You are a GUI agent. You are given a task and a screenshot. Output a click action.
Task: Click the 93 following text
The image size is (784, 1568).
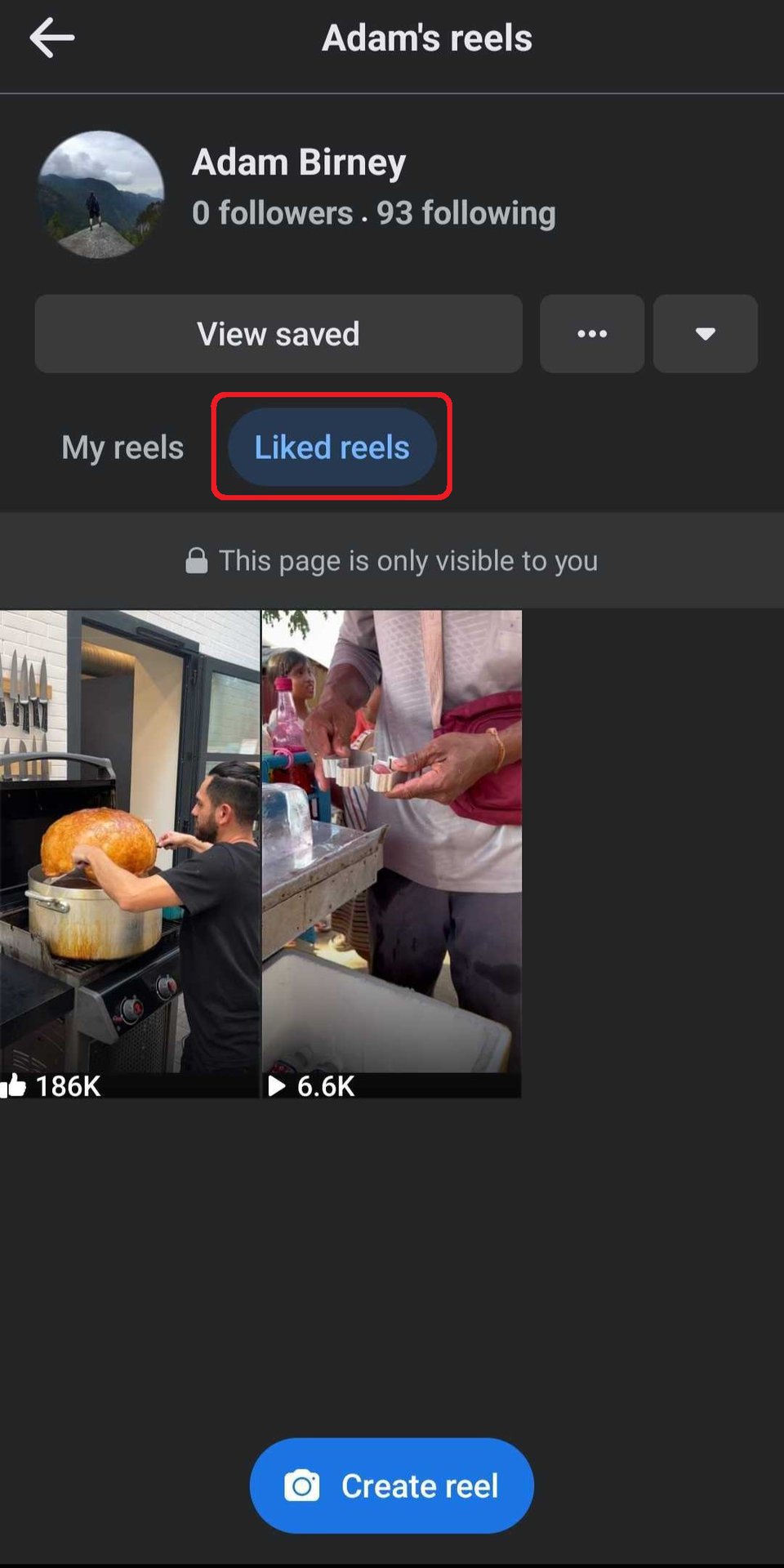[x=466, y=213]
